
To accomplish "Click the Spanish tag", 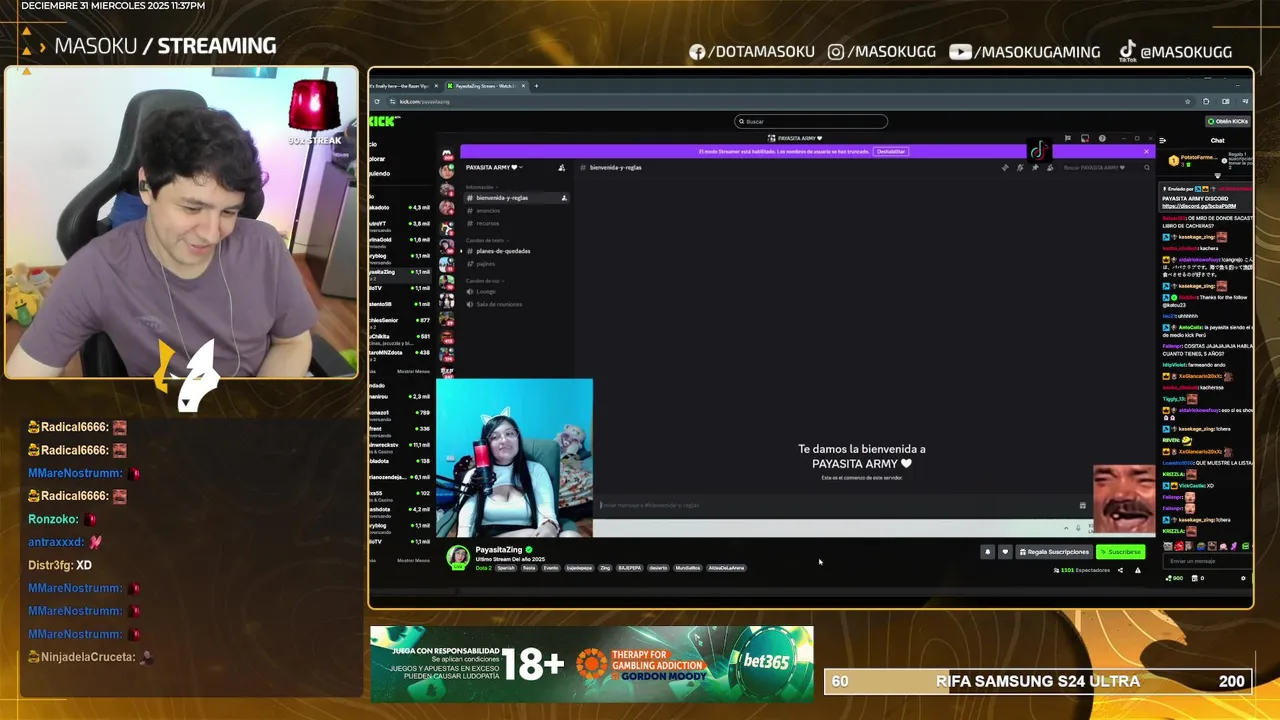I will point(506,568).
